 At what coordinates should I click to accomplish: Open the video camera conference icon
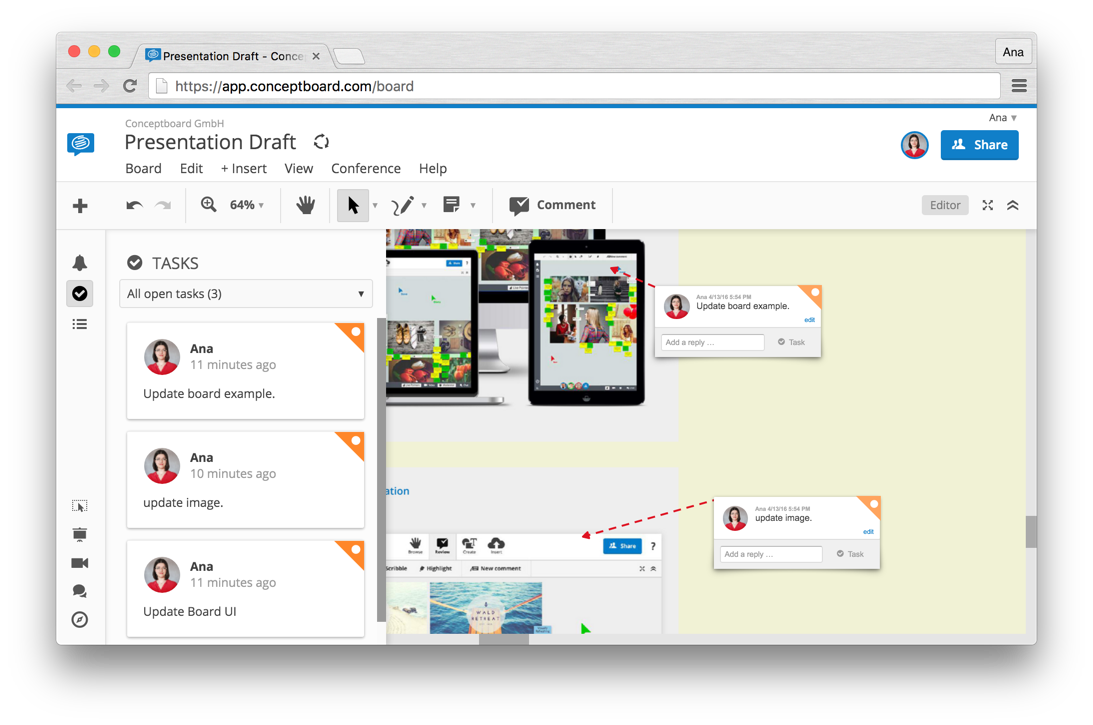80,563
